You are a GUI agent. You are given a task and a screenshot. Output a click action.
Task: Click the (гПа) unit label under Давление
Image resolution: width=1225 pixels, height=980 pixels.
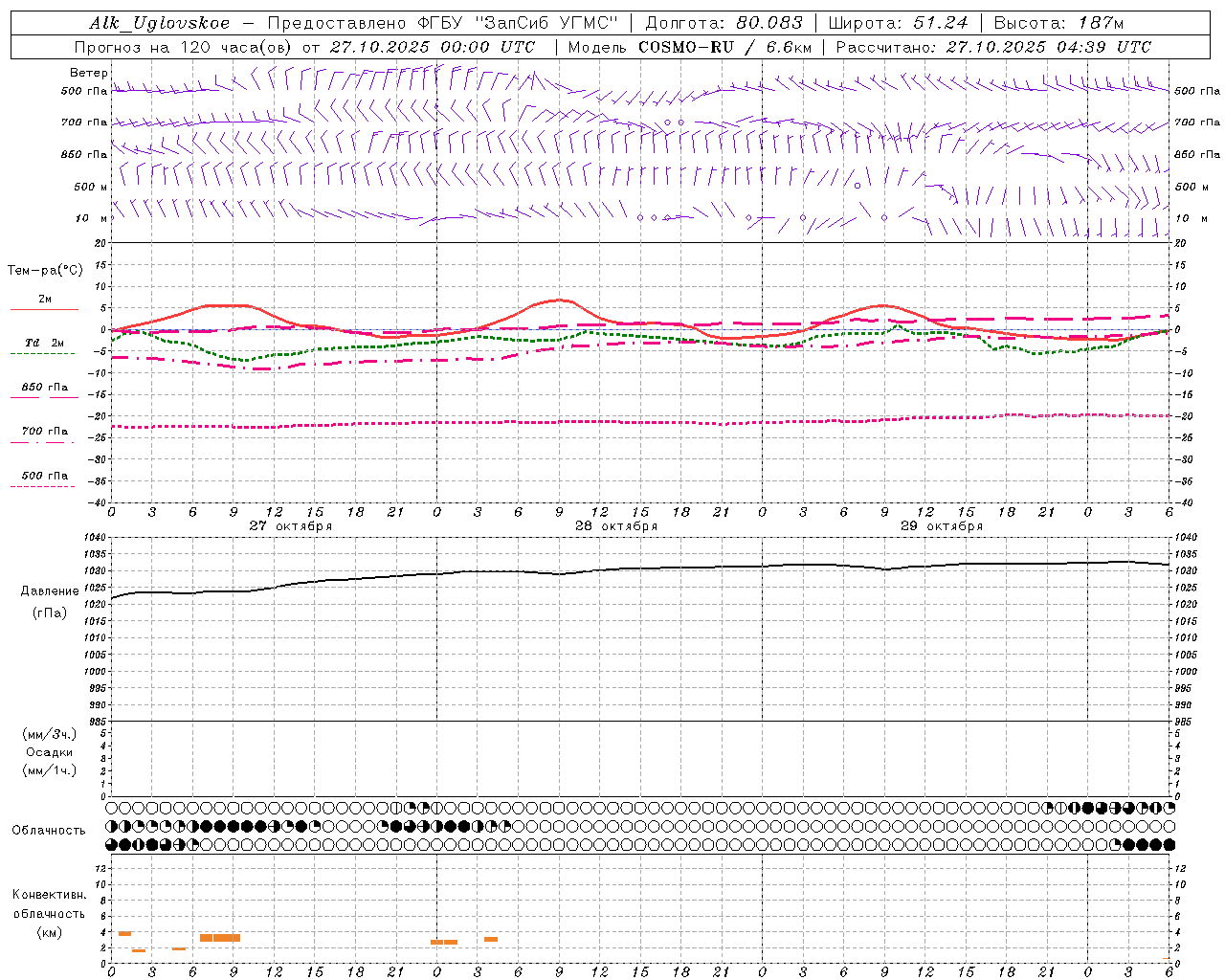(50, 612)
